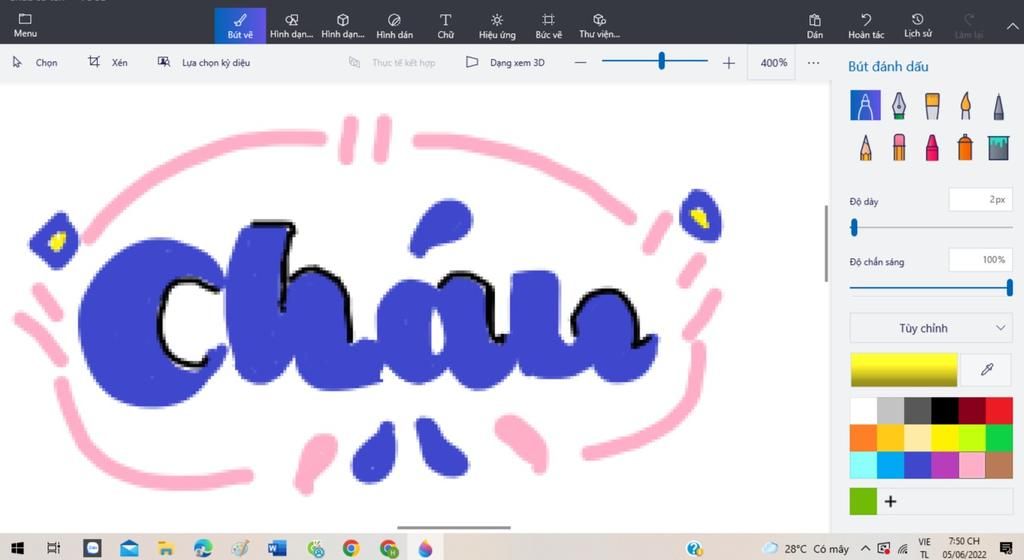The width and height of the screenshot is (1024, 560).
Task: Open the Windows Start menu
Action: pos(18,548)
